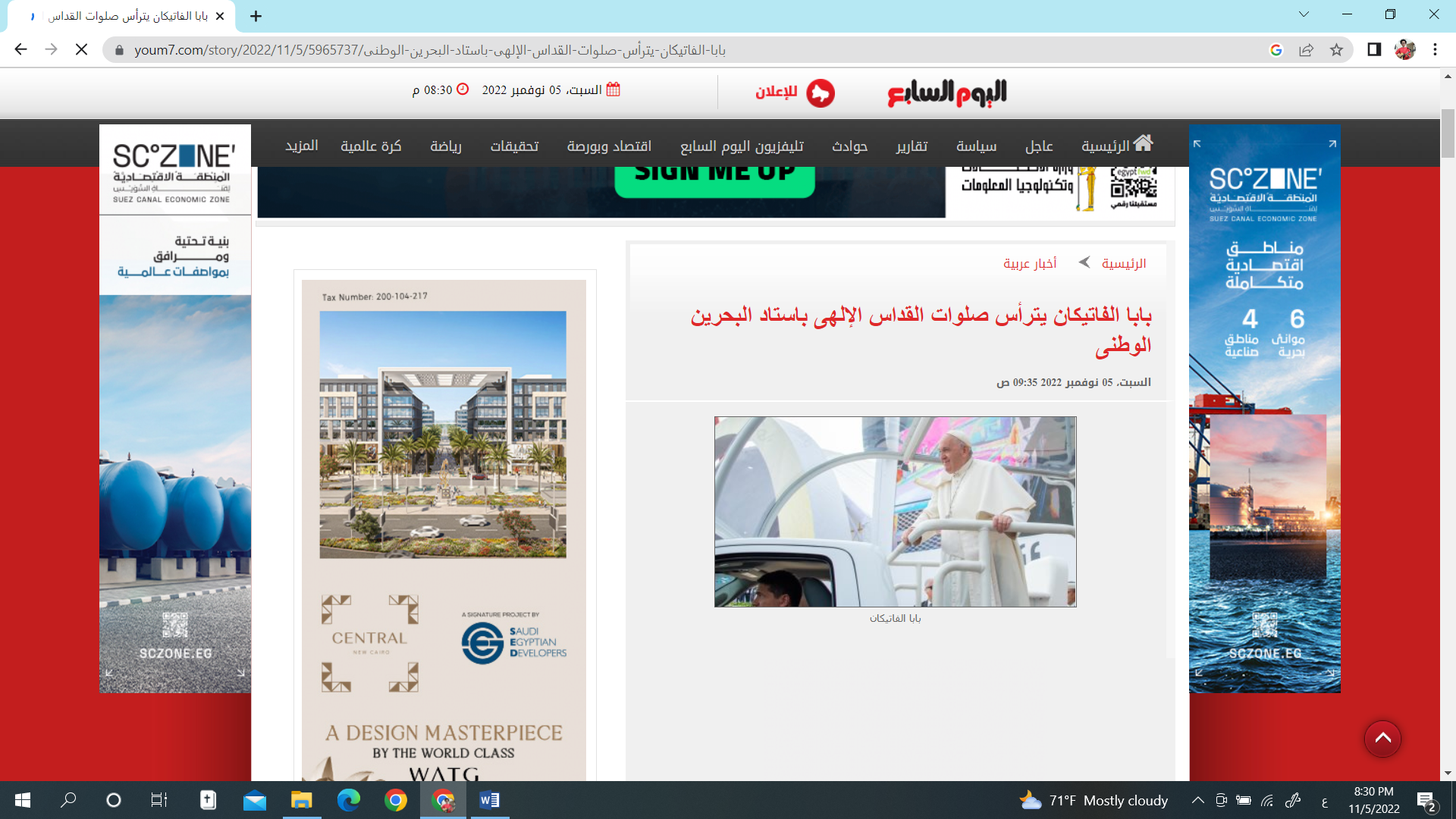Click the browser forward arrow
The height and width of the screenshot is (819, 1456).
(51, 50)
